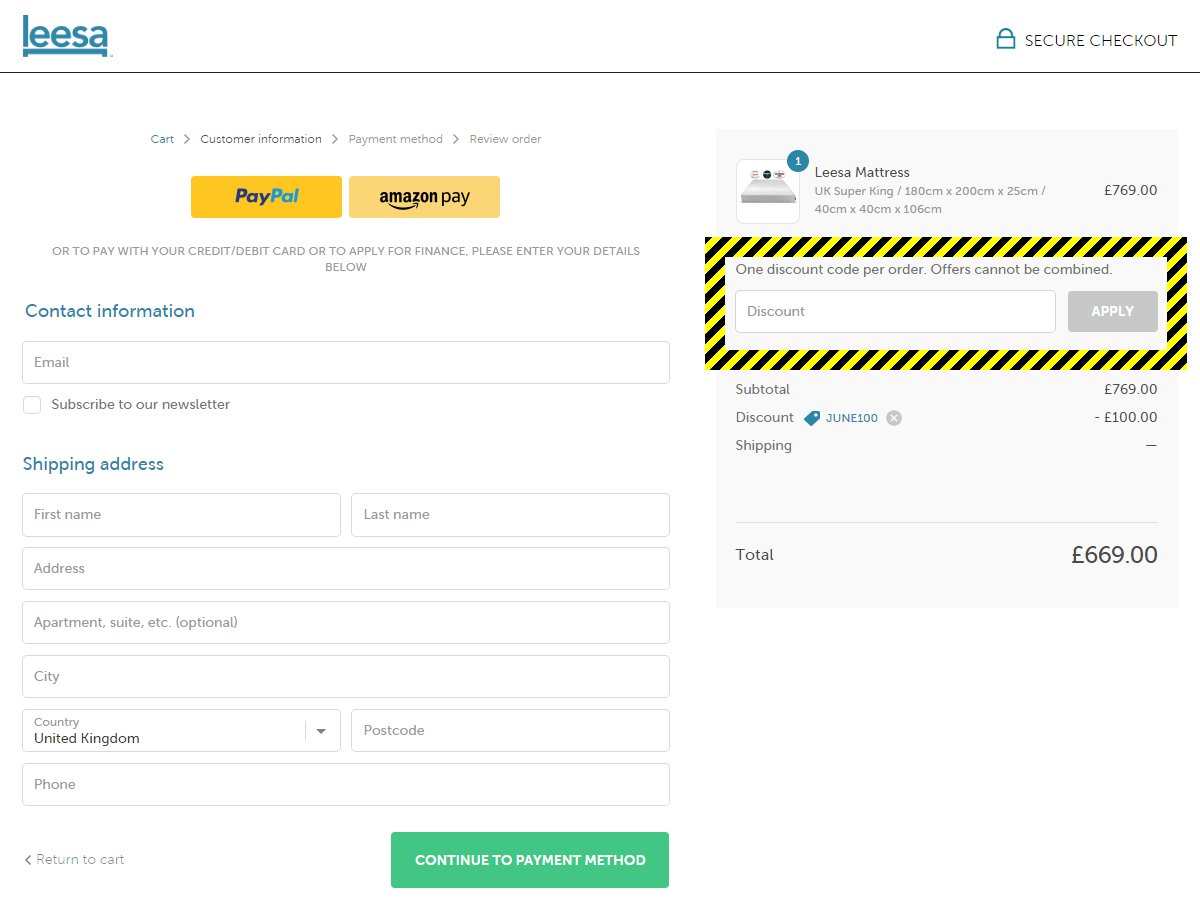
Task: Continue to payment method
Action: pos(530,860)
